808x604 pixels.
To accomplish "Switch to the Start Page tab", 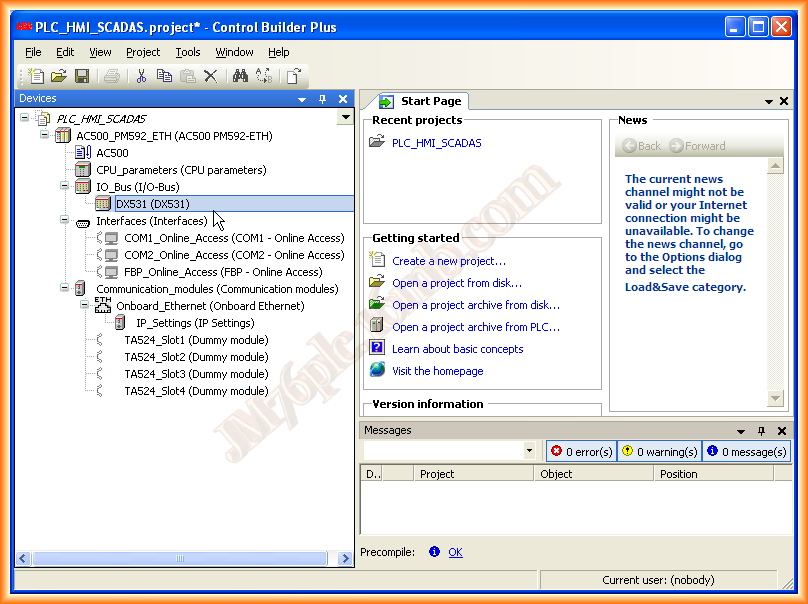I will [425, 100].
